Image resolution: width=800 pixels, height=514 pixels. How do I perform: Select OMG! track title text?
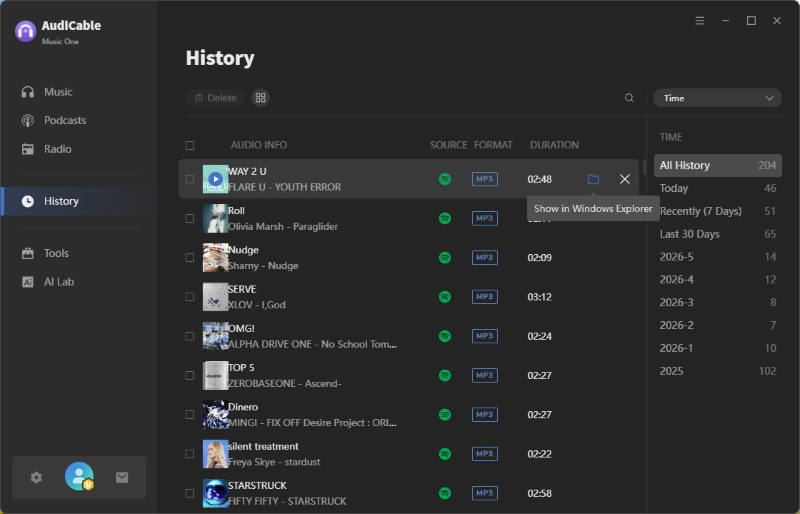[241, 328]
